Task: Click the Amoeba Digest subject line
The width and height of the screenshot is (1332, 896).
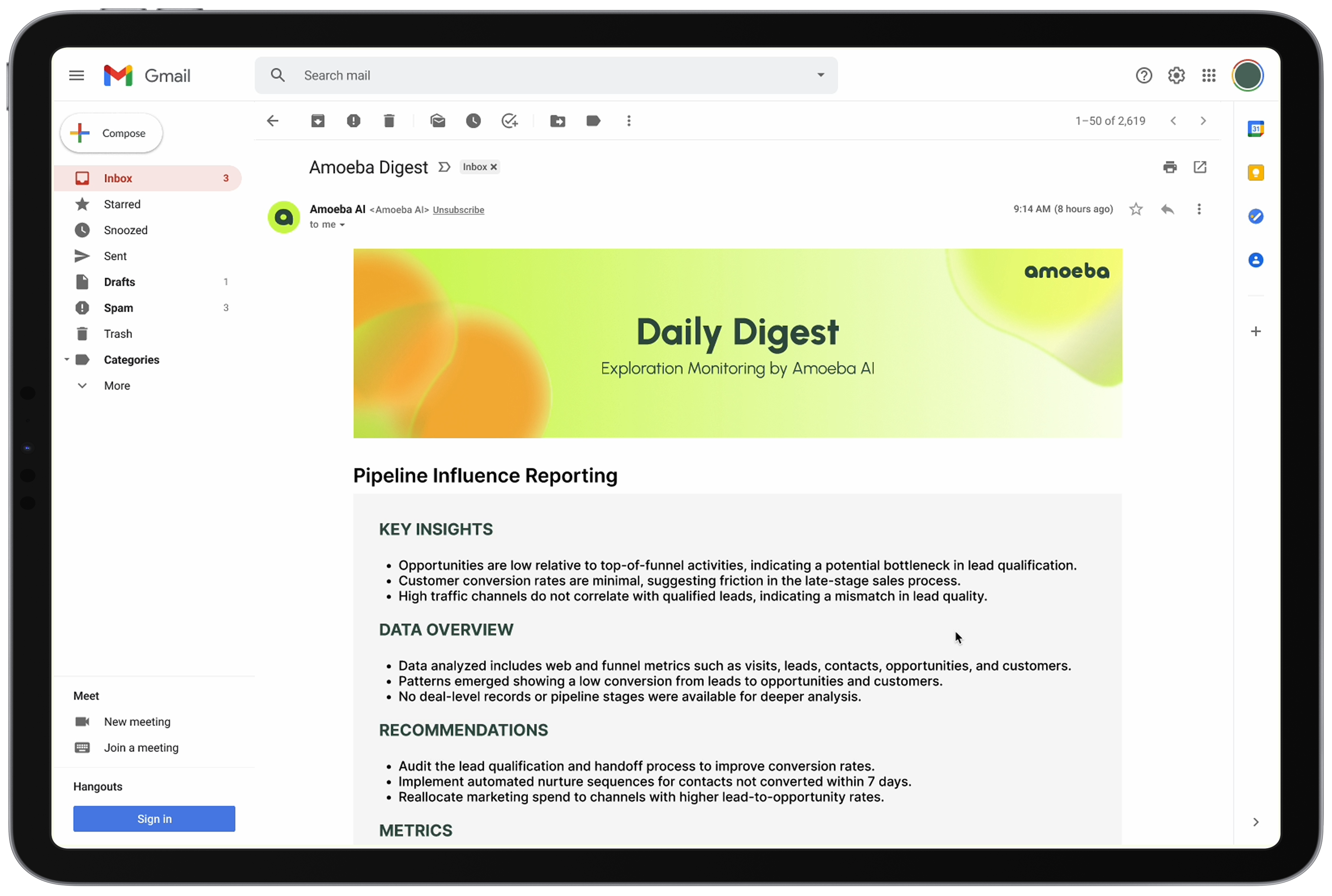Action: (x=368, y=167)
